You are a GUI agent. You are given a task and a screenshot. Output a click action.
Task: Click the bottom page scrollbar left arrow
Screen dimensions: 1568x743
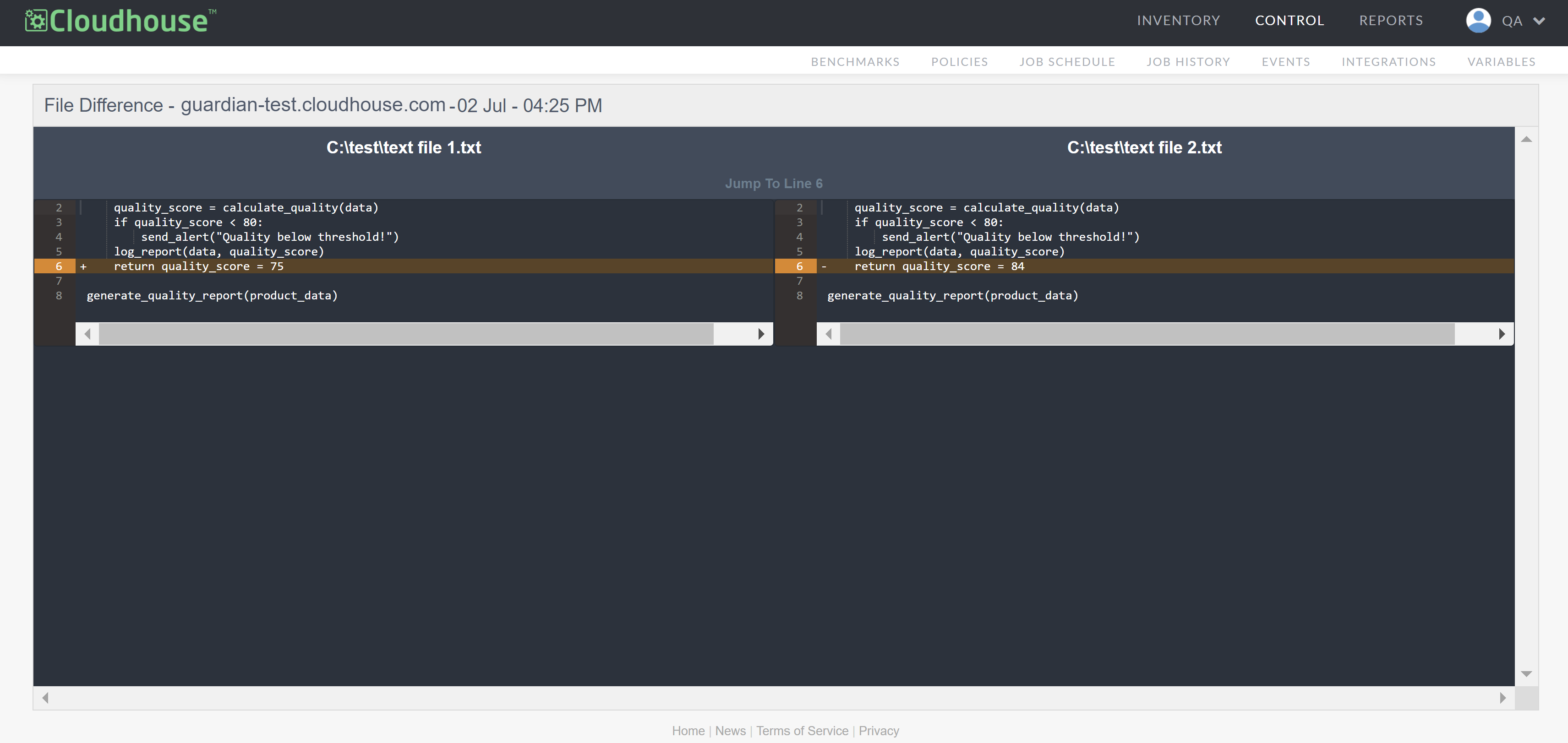[45, 698]
